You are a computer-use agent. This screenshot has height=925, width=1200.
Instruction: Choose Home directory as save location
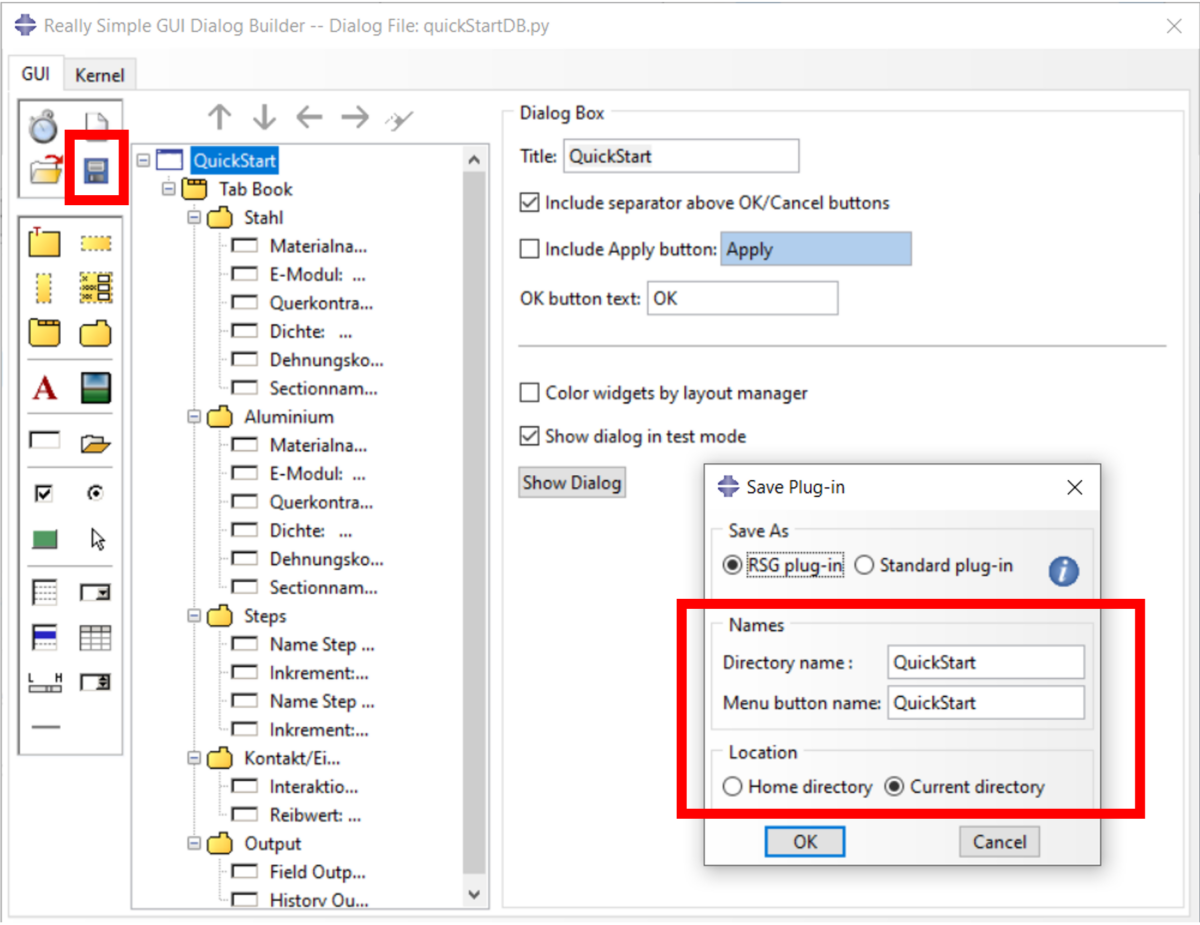731,787
